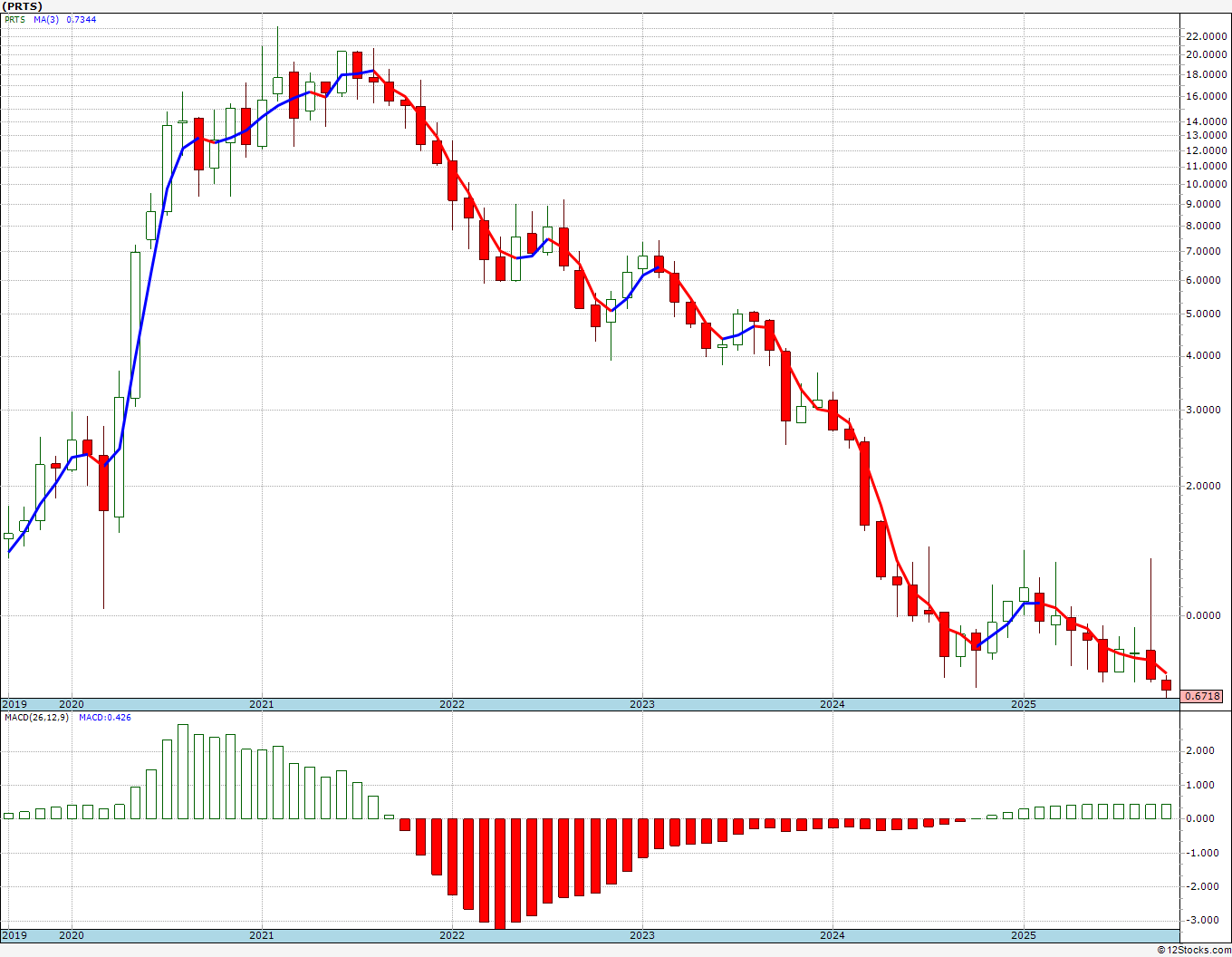Click the 0.6718 current price tag

1204,696
